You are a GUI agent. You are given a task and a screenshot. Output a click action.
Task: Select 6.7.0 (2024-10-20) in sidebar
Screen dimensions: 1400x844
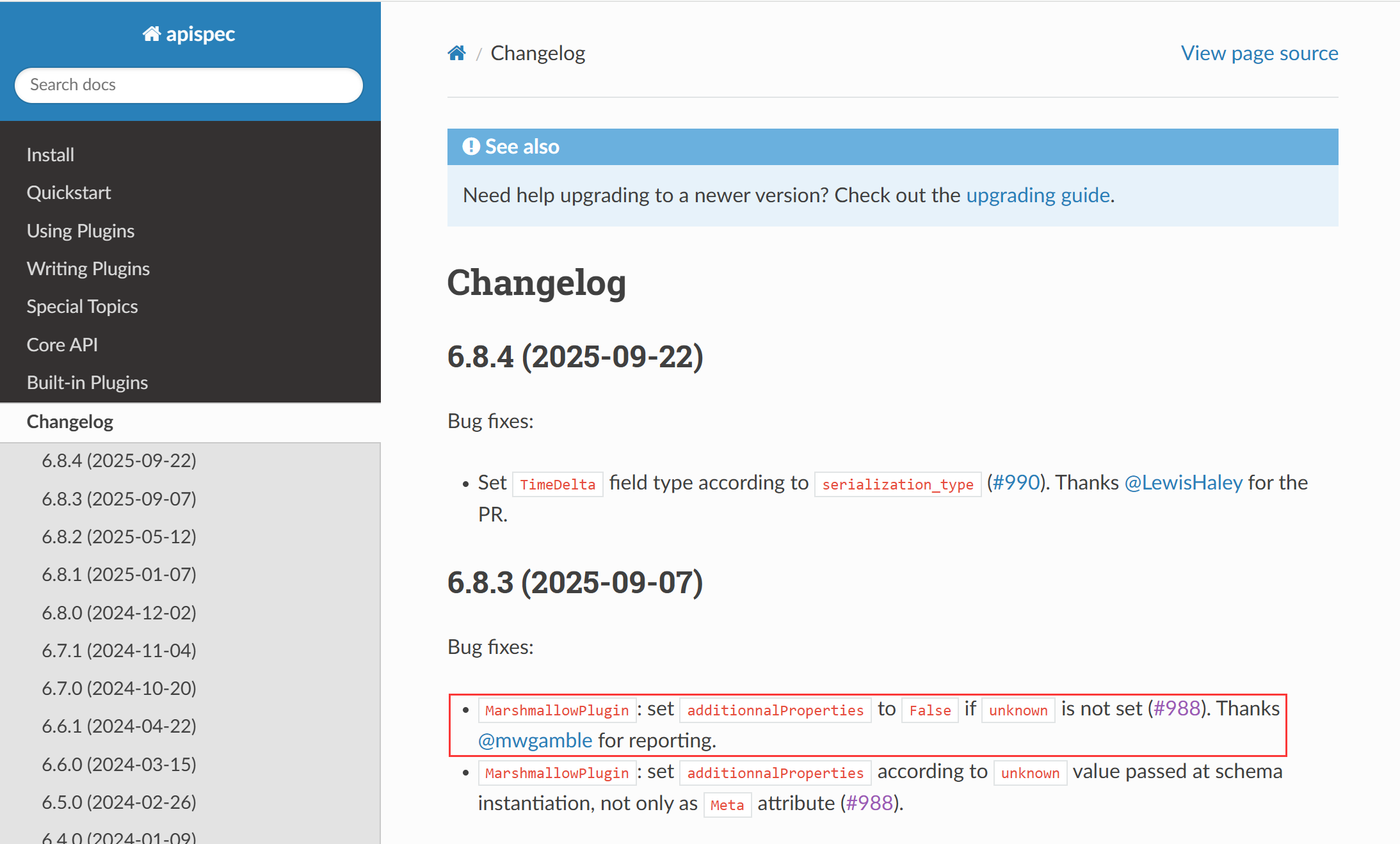point(119,689)
